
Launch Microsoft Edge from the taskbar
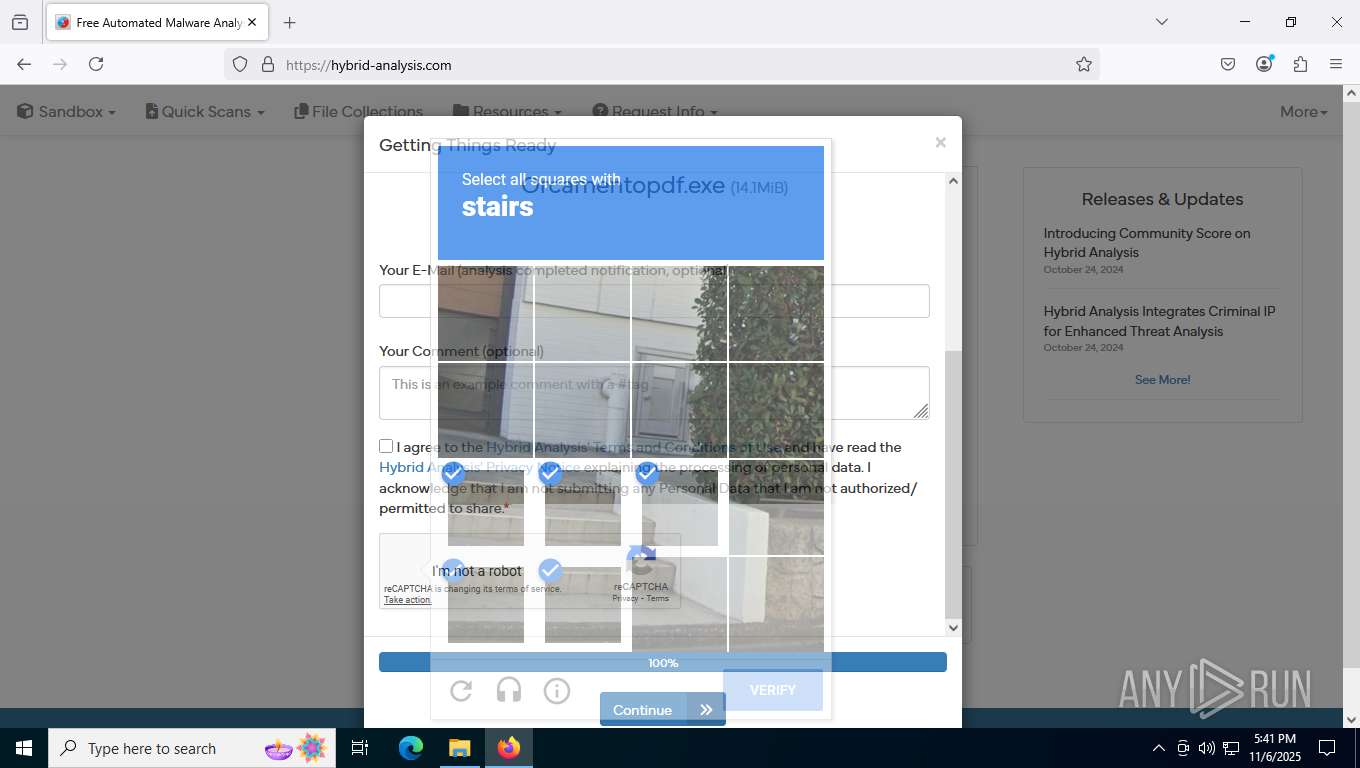pos(411,748)
